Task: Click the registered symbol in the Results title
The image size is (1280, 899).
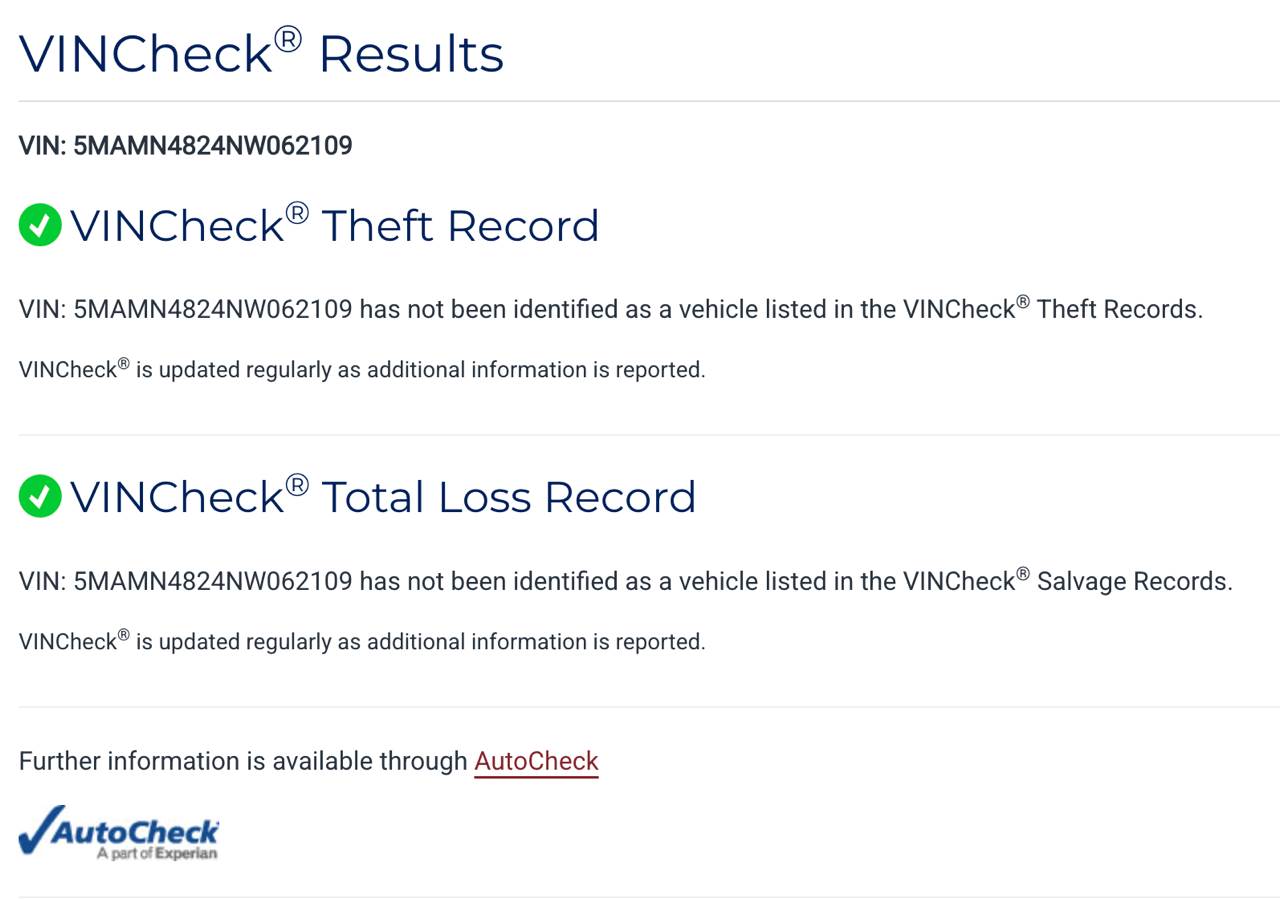Action: [x=288, y=38]
